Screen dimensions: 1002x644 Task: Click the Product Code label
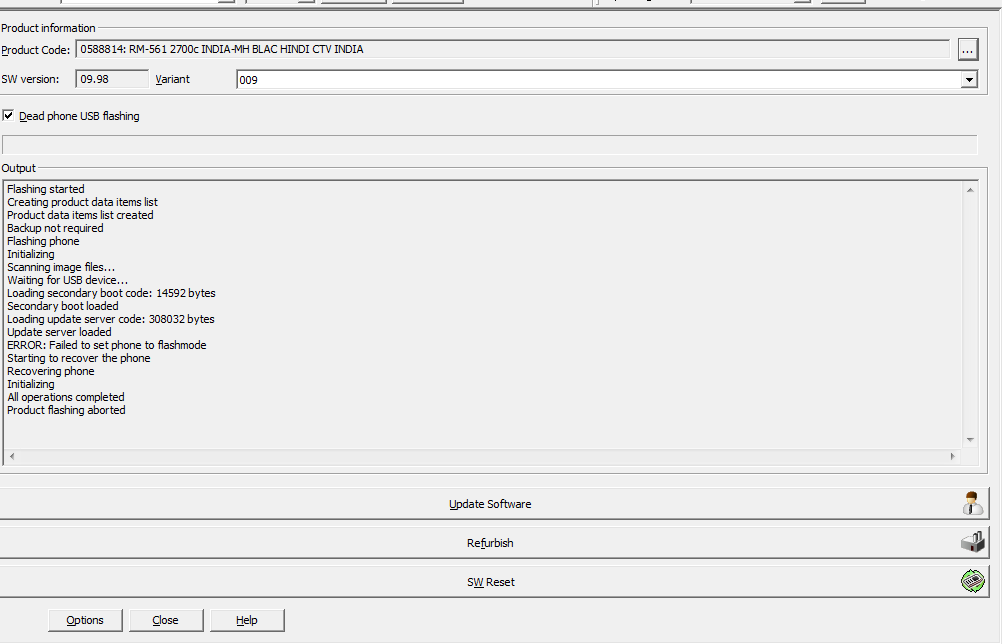coord(36,50)
